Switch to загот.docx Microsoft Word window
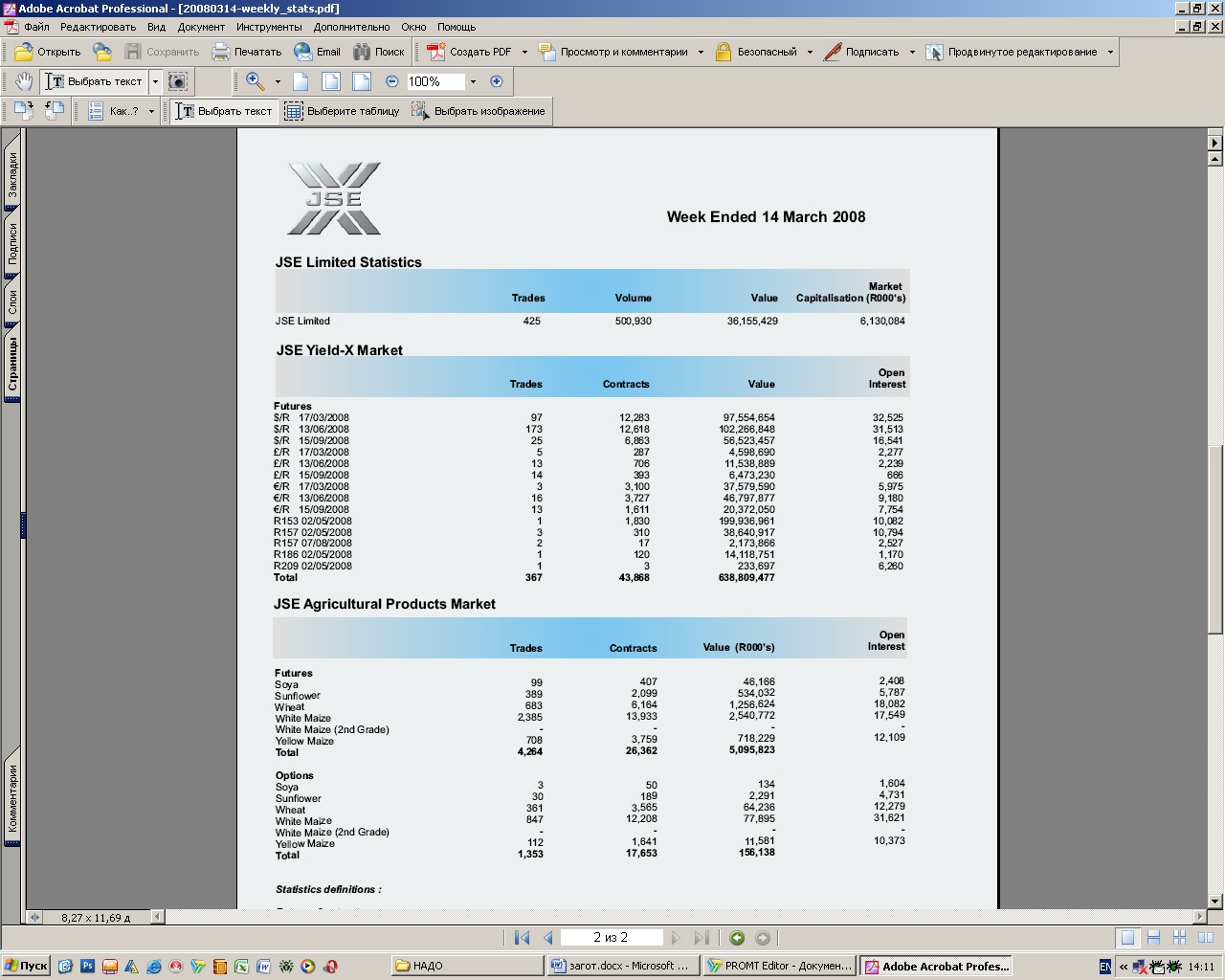This screenshot has height=980, width=1225. (x=623, y=966)
